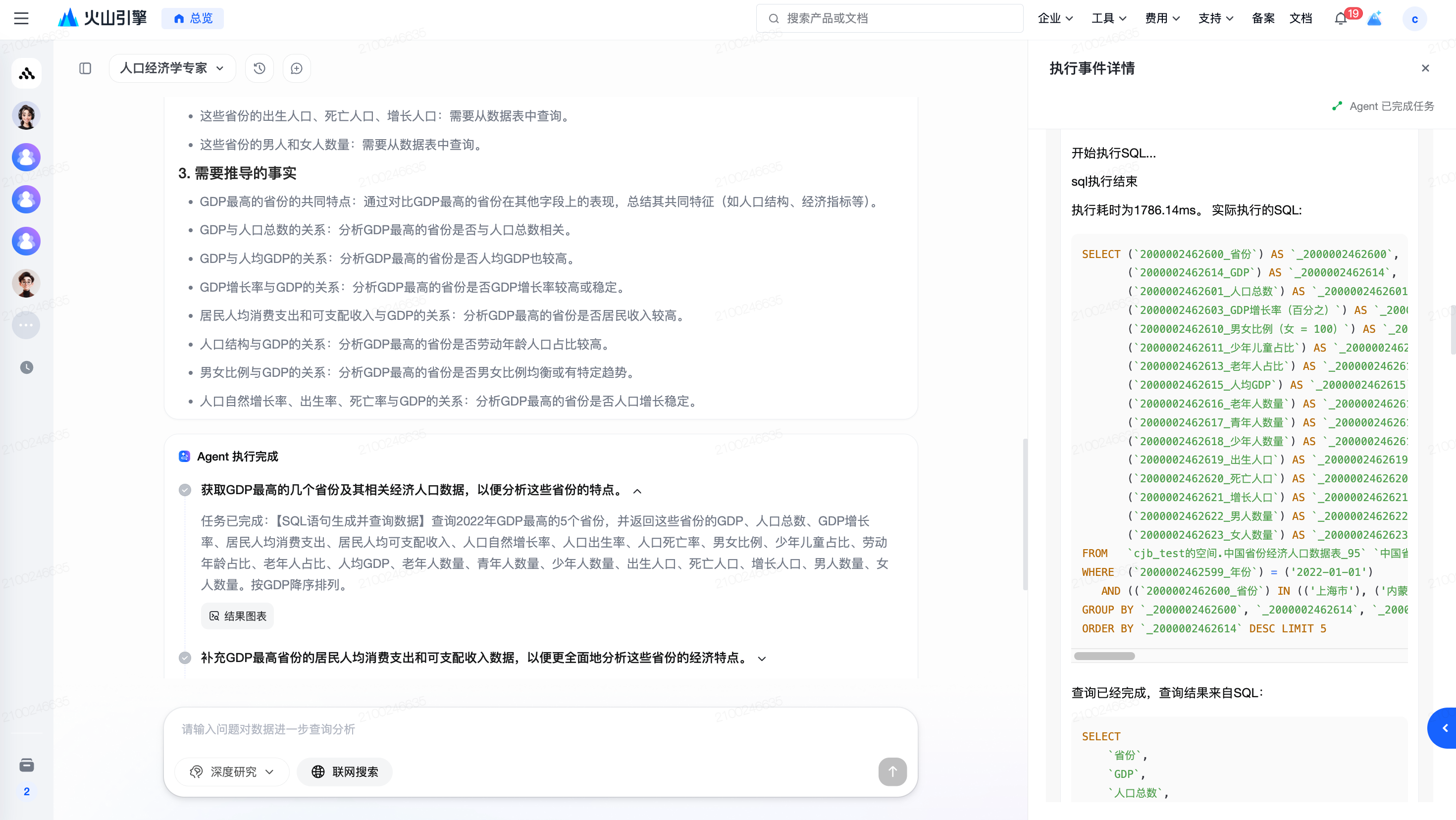This screenshot has height=820, width=1456.
Task: Open the 深度研究 mode dropdown
Action: point(232,771)
